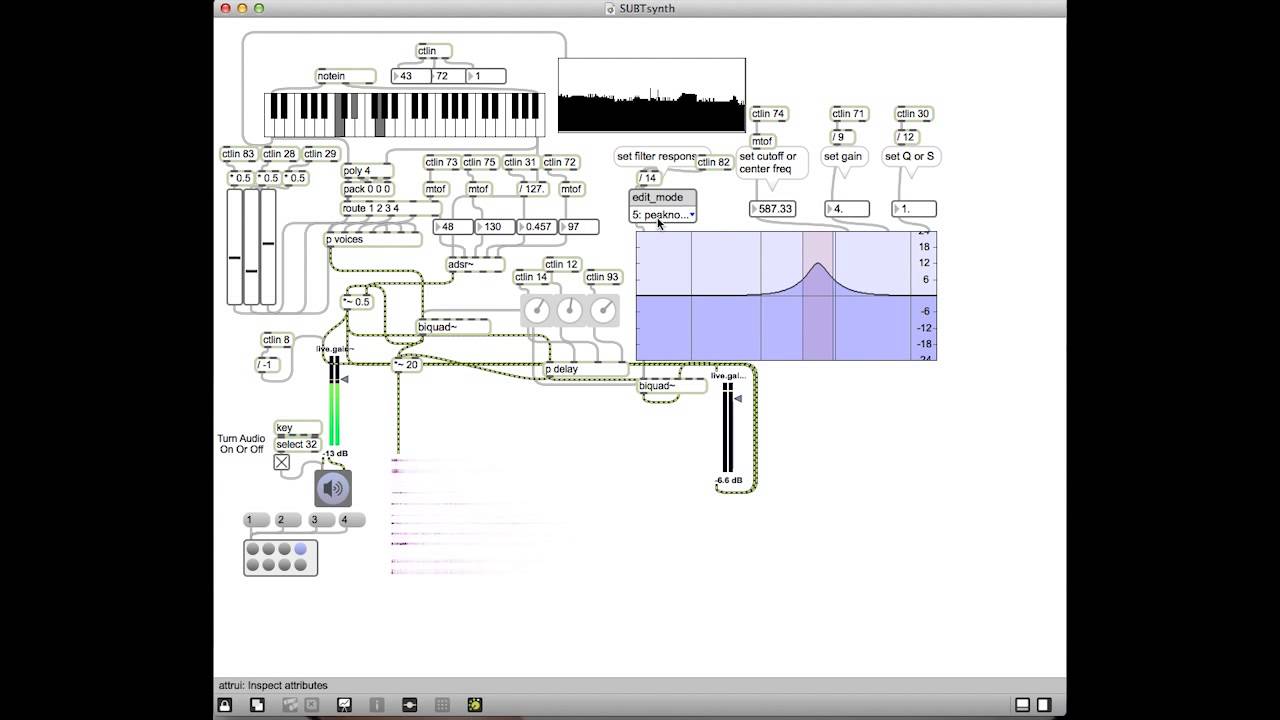This screenshot has width=1280, height=720.
Task: Click the number box showing 48
Action: click(453, 227)
